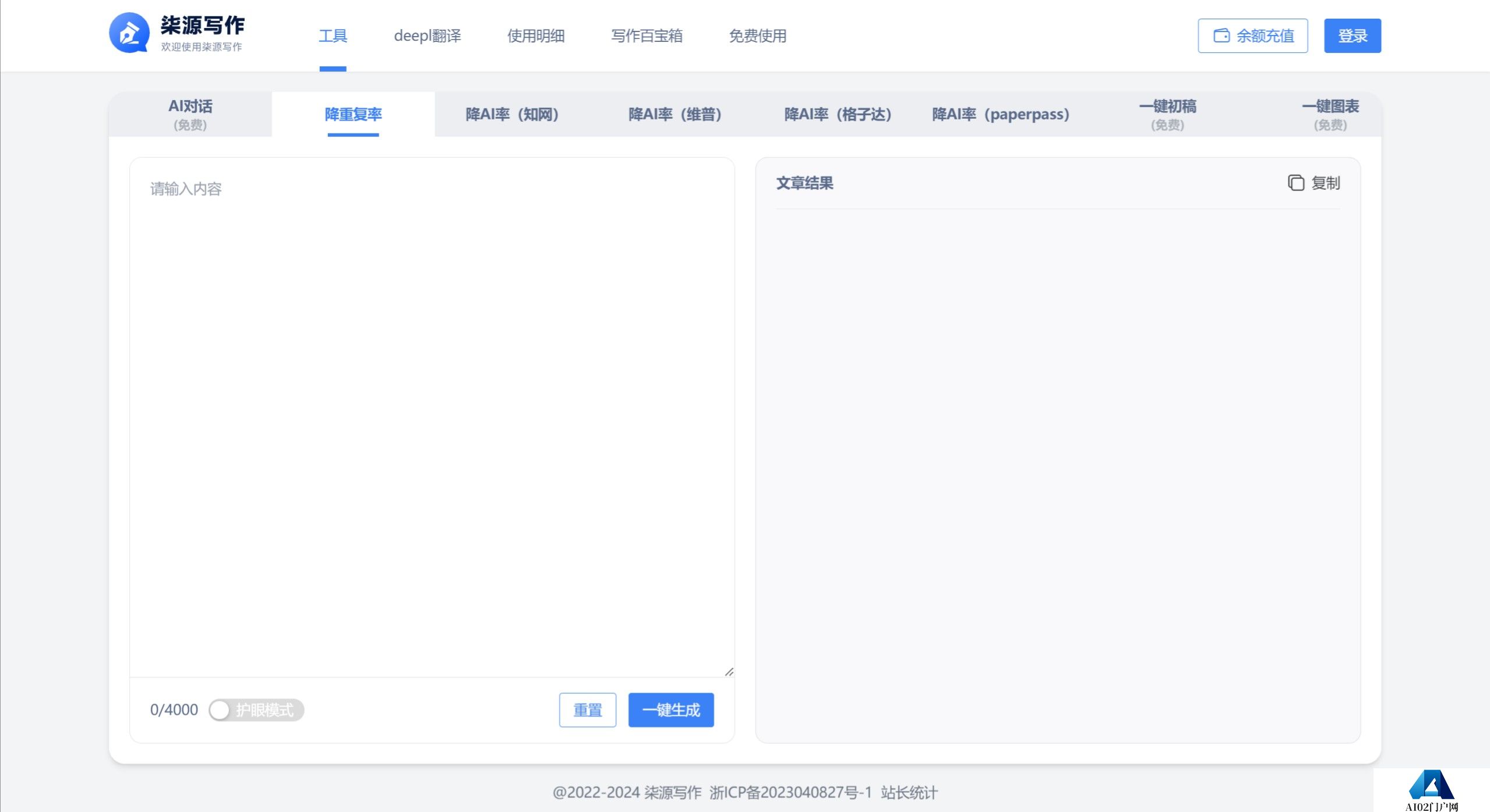The height and width of the screenshot is (812, 1490).
Task: Open the deepl翻译 menu item
Action: [427, 36]
